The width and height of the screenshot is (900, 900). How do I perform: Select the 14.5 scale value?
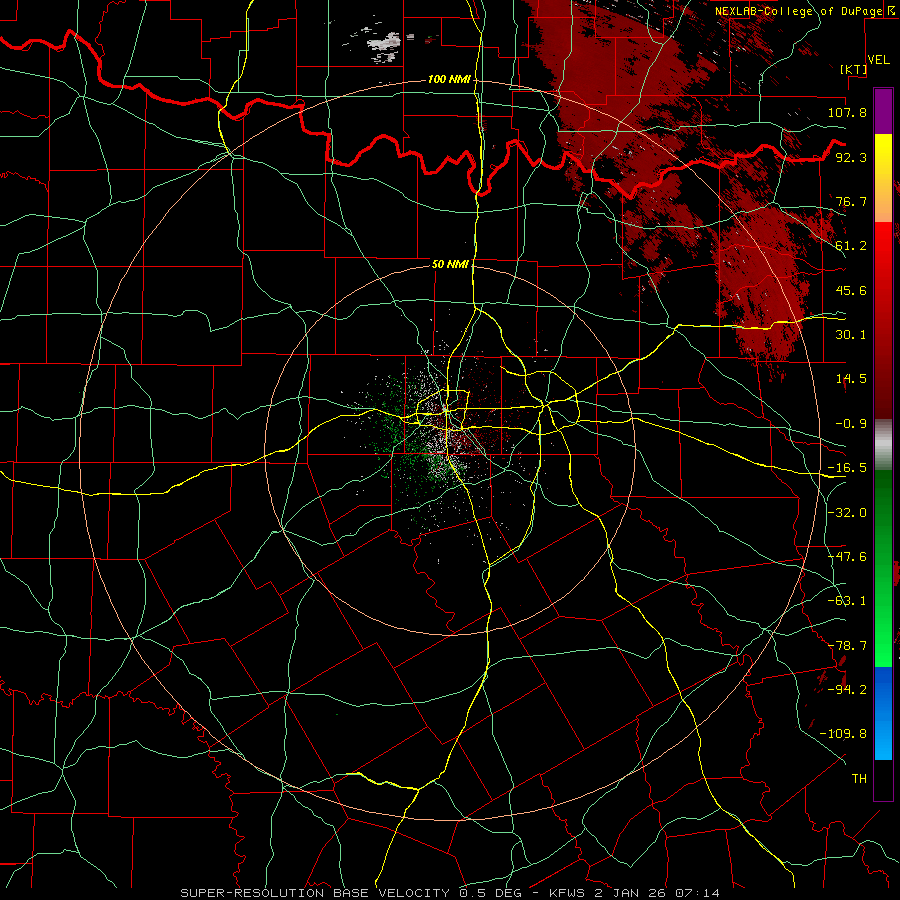[x=851, y=379]
